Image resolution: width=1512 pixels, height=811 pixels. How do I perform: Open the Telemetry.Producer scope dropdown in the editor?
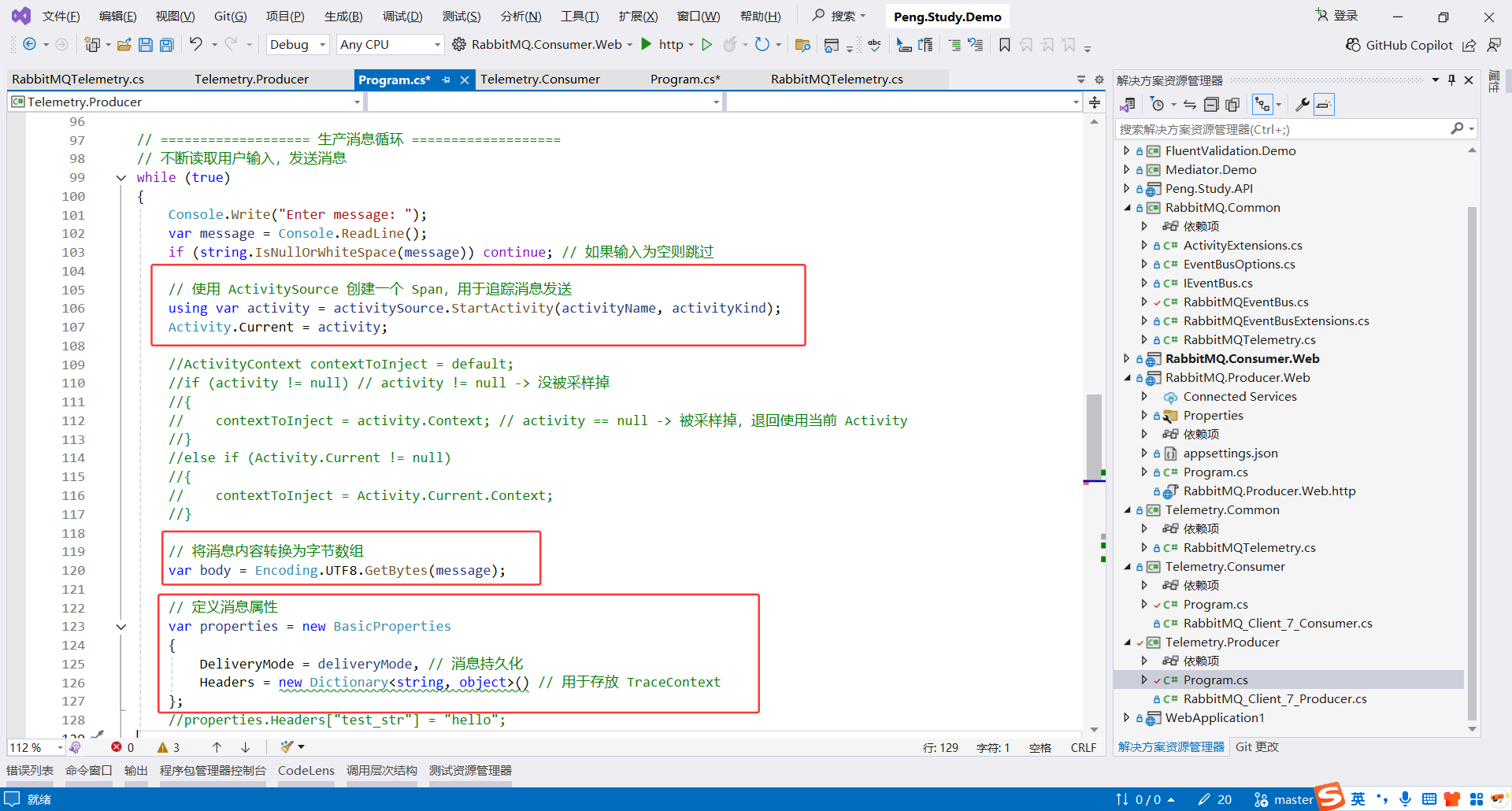pos(186,102)
